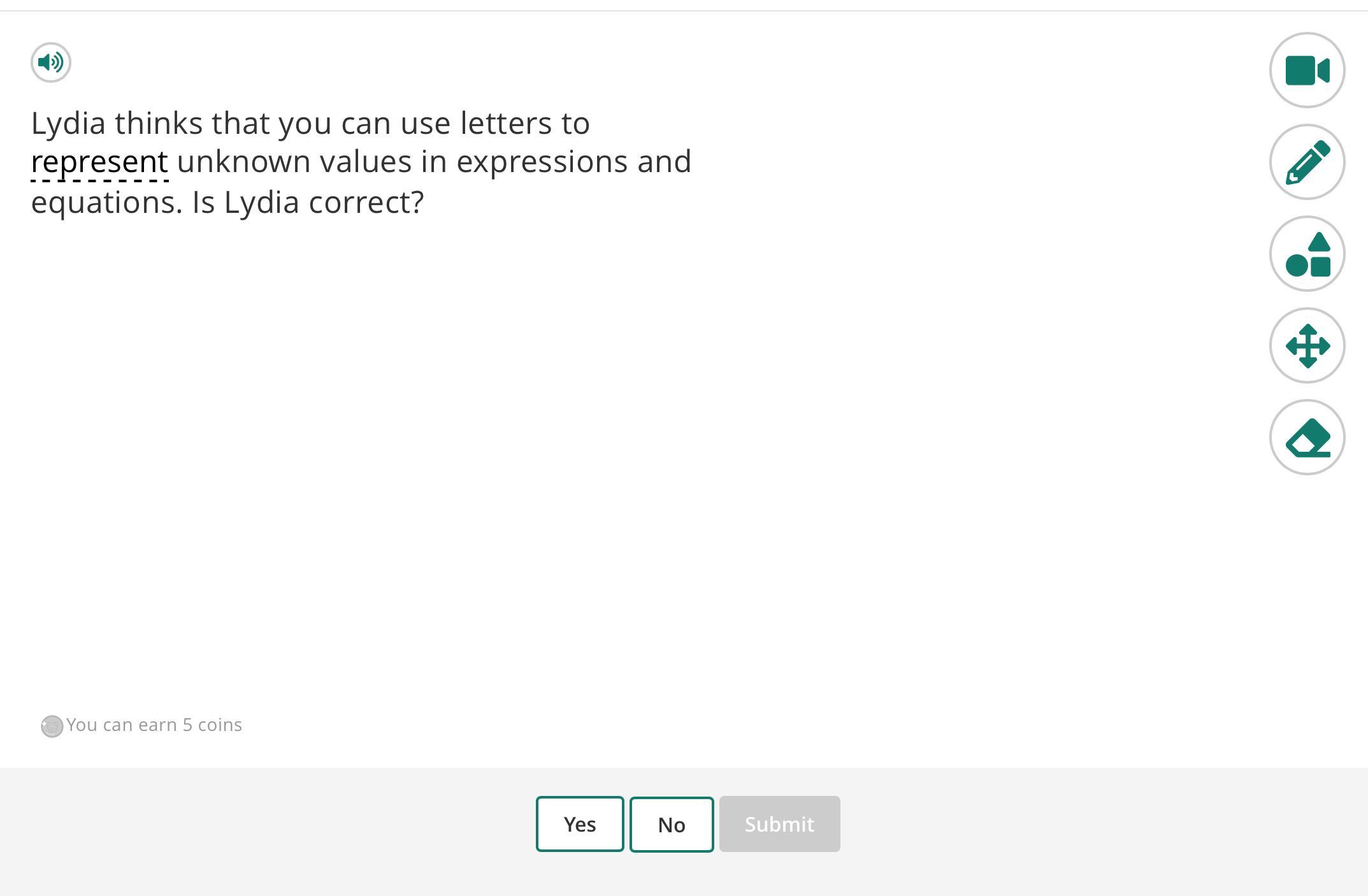Click the coin icon beside reward text
The image size is (1368, 896).
[52, 726]
